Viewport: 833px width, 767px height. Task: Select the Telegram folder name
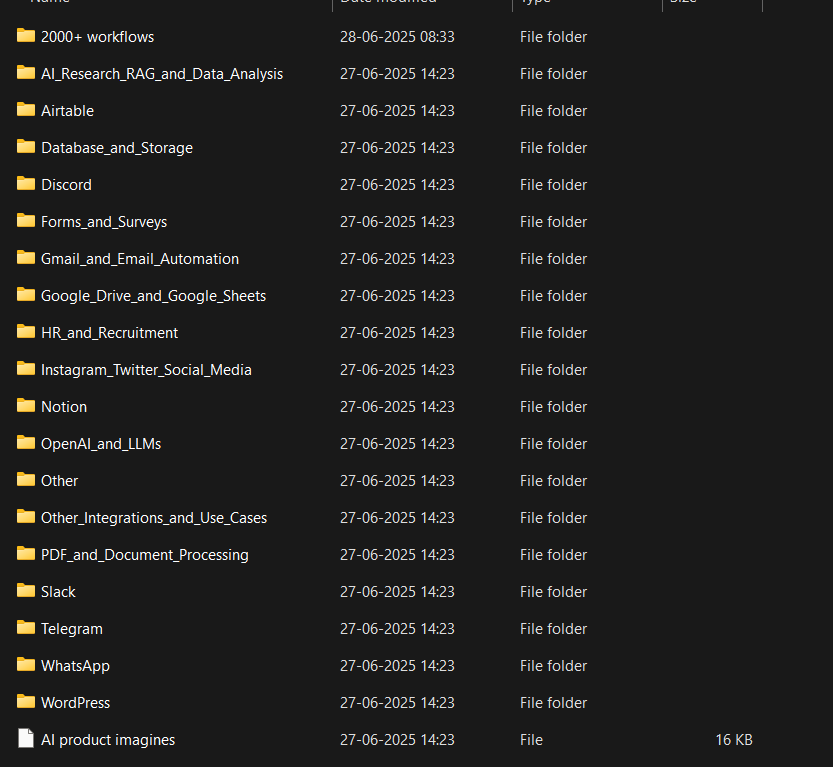[x=72, y=629]
